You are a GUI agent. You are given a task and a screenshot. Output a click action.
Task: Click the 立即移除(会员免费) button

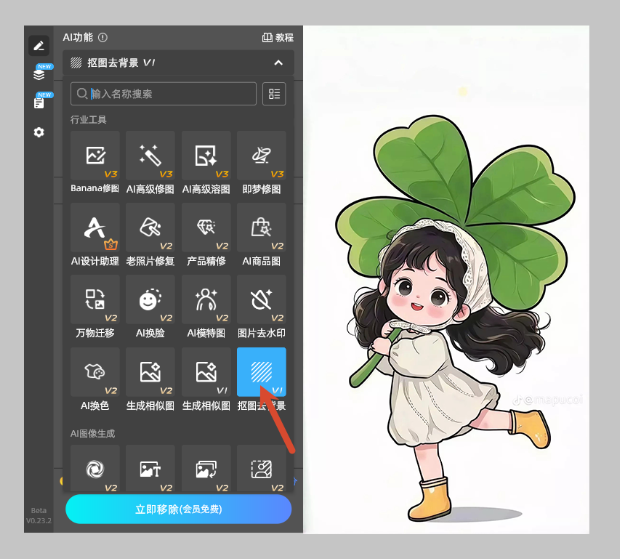click(x=178, y=509)
